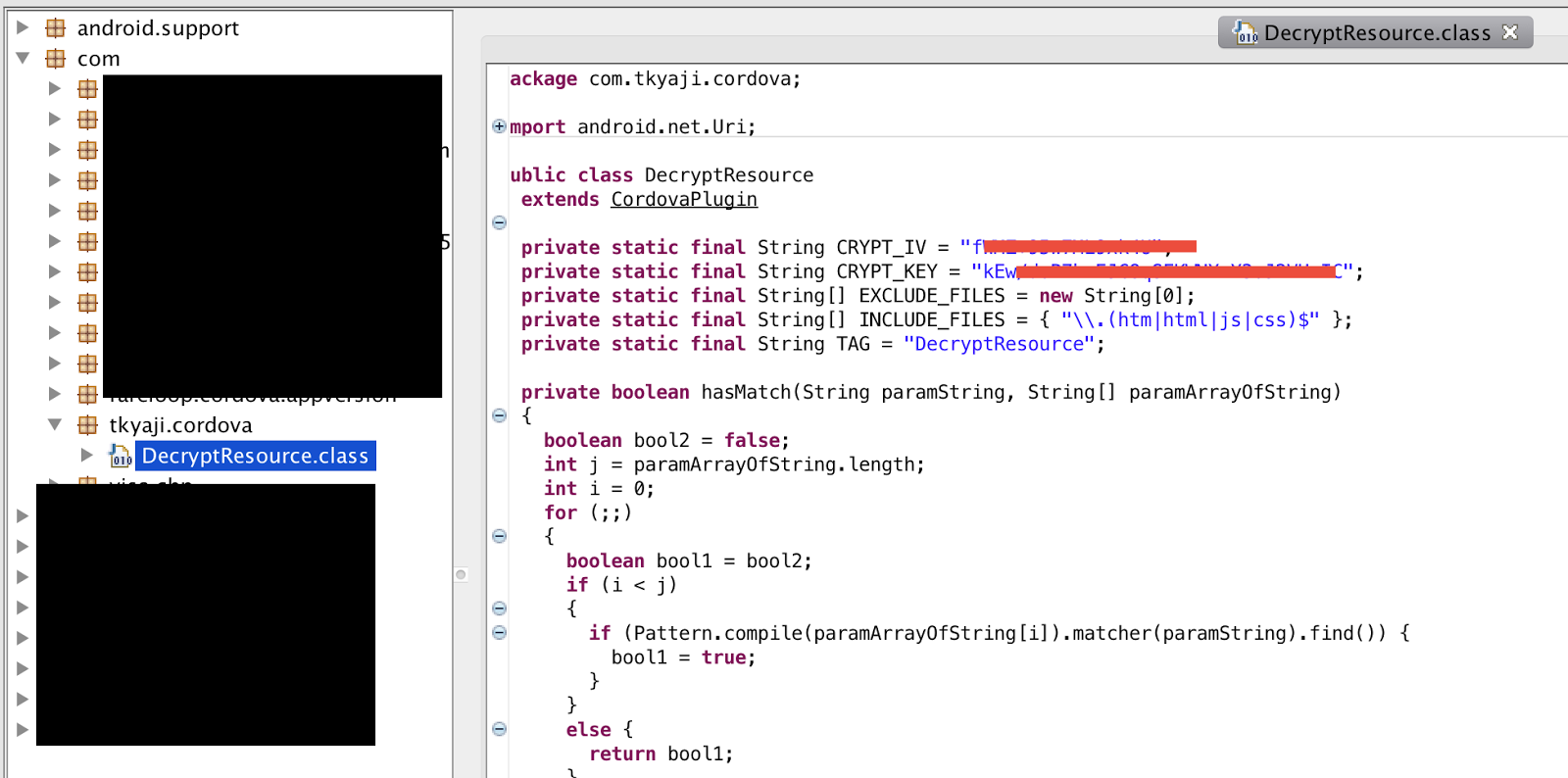Click the INCLUDE_FILES declaration
Image resolution: width=1568 pixels, height=778 pixels.
pyautogui.click(x=936, y=319)
